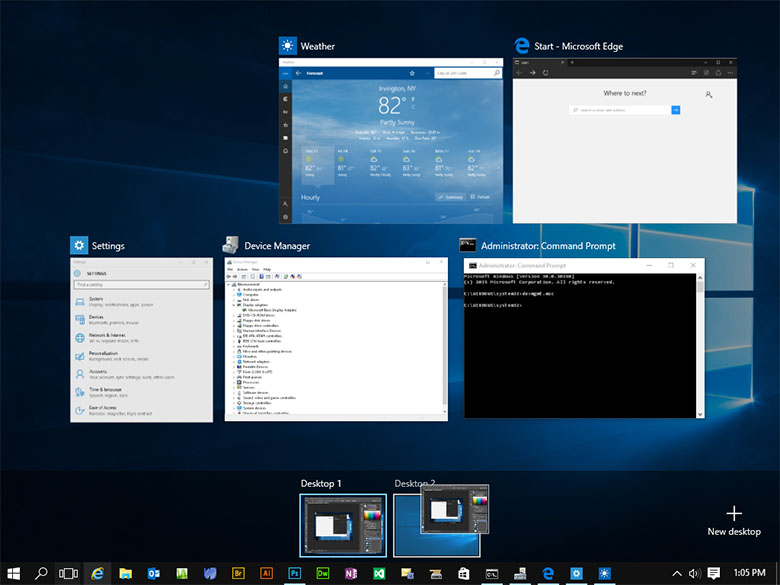This screenshot has height=585, width=780.
Task: Add a New desktop
Action: coord(734,521)
